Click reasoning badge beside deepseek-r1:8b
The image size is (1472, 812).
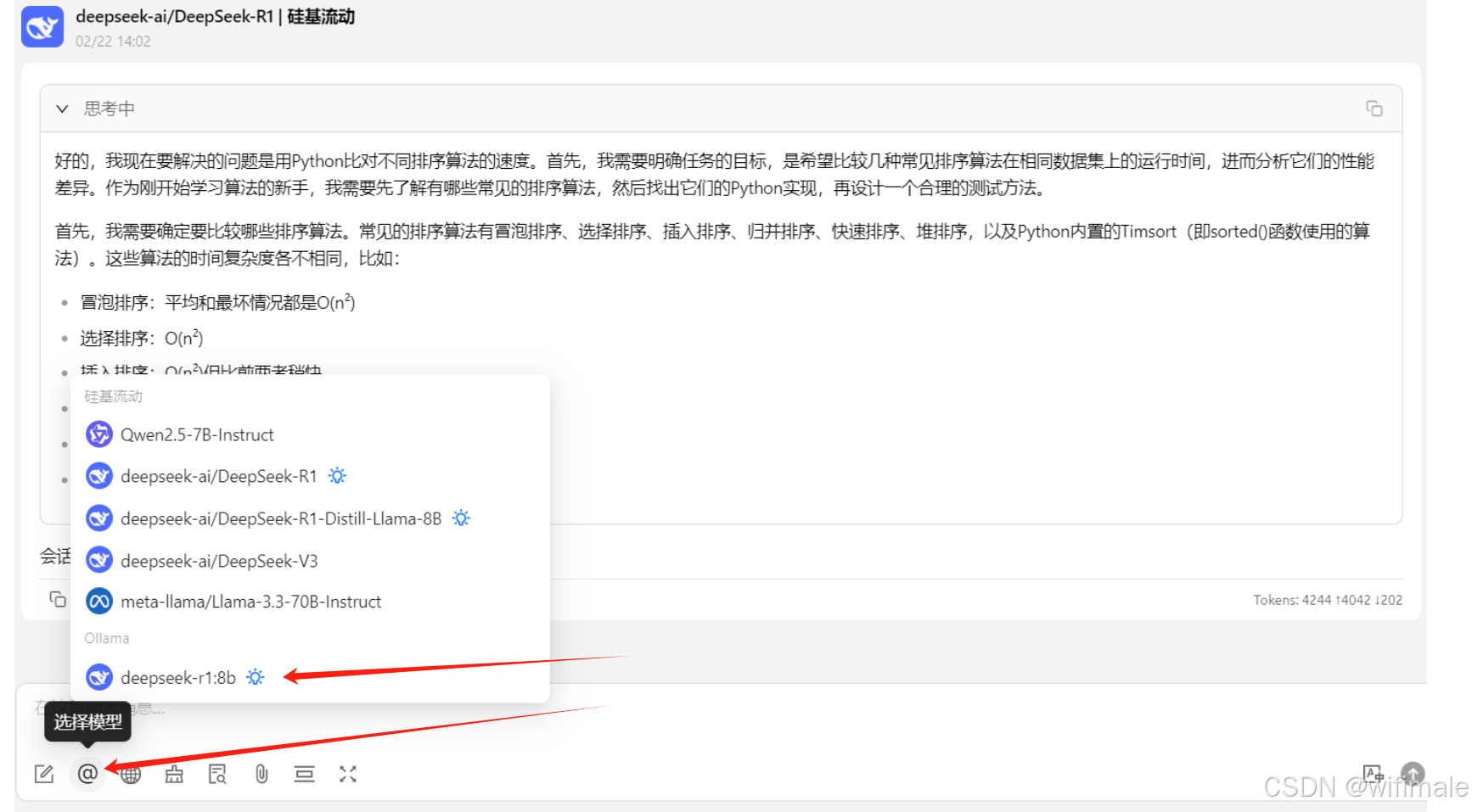[255, 677]
